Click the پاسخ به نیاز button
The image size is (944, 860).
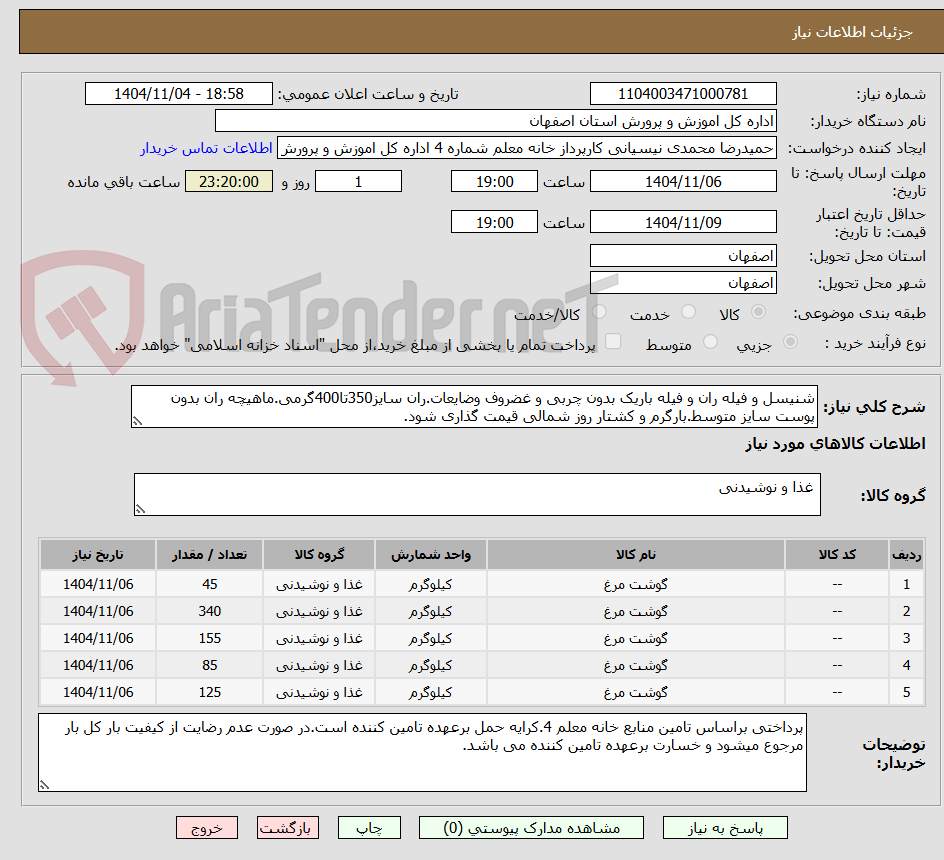coord(725,827)
